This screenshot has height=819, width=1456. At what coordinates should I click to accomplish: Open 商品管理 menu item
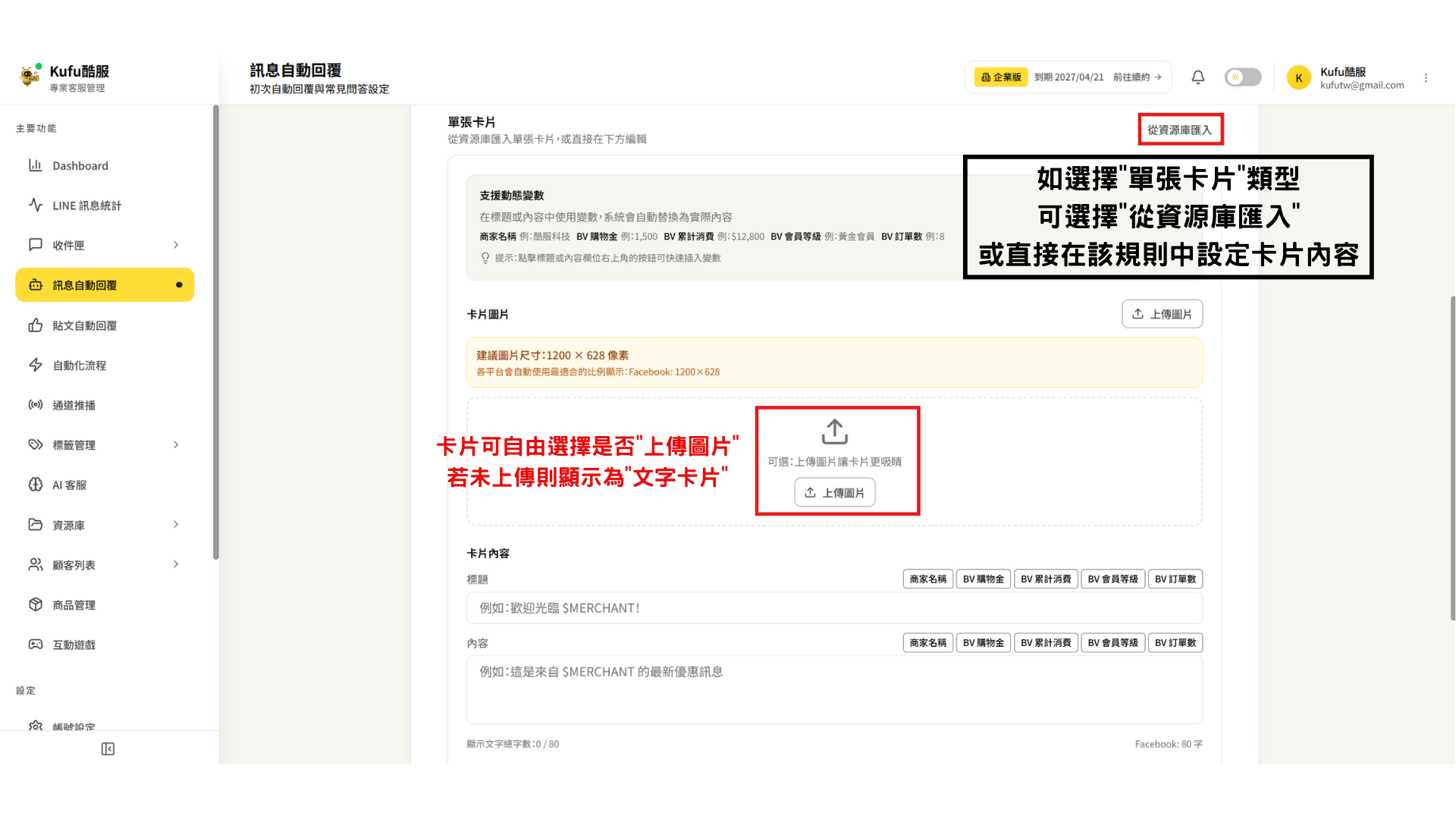(105, 604)
